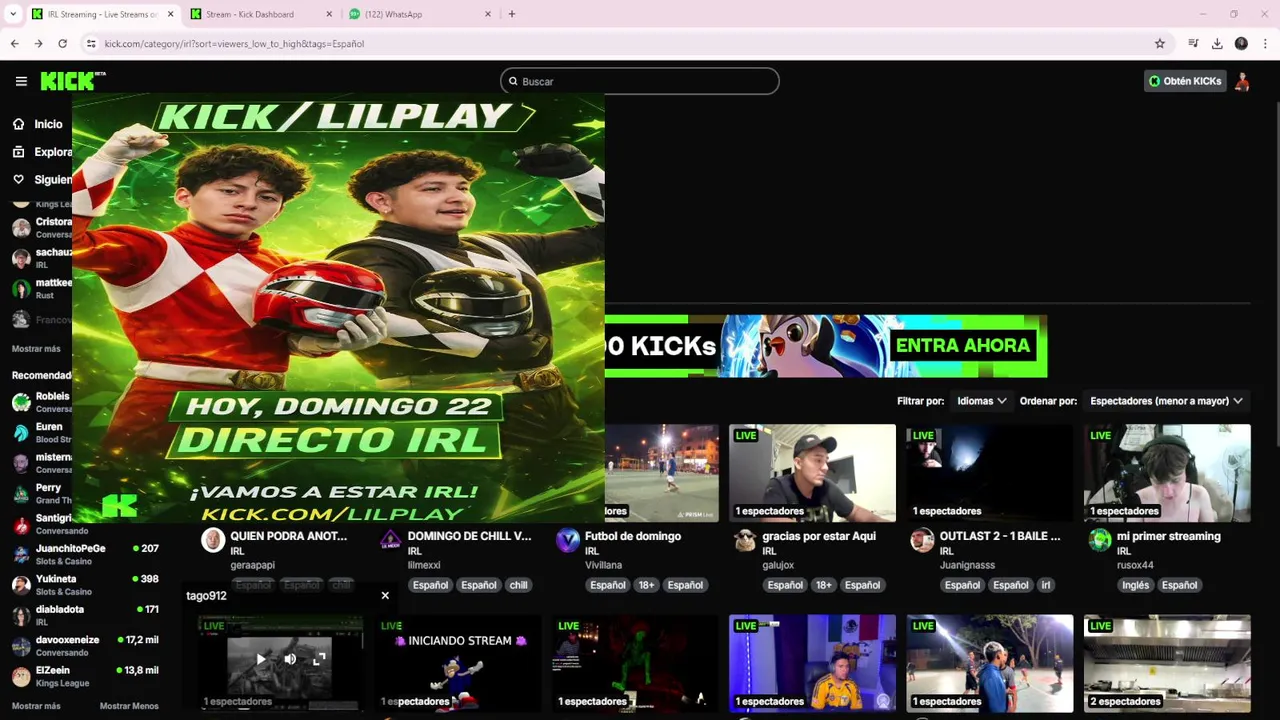Screen dimensions: 1280x720
Task: Click Mostrar más below recommended channels
Action: [36, 706]
